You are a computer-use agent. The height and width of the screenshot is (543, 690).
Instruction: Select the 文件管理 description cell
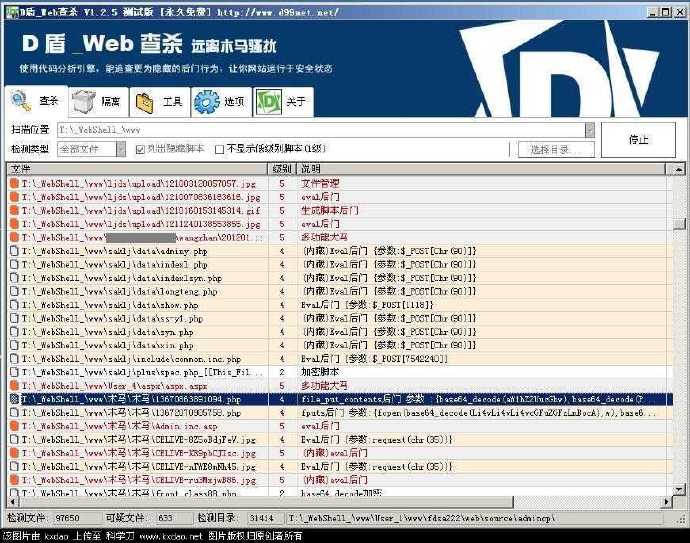(x=320, y=183)
